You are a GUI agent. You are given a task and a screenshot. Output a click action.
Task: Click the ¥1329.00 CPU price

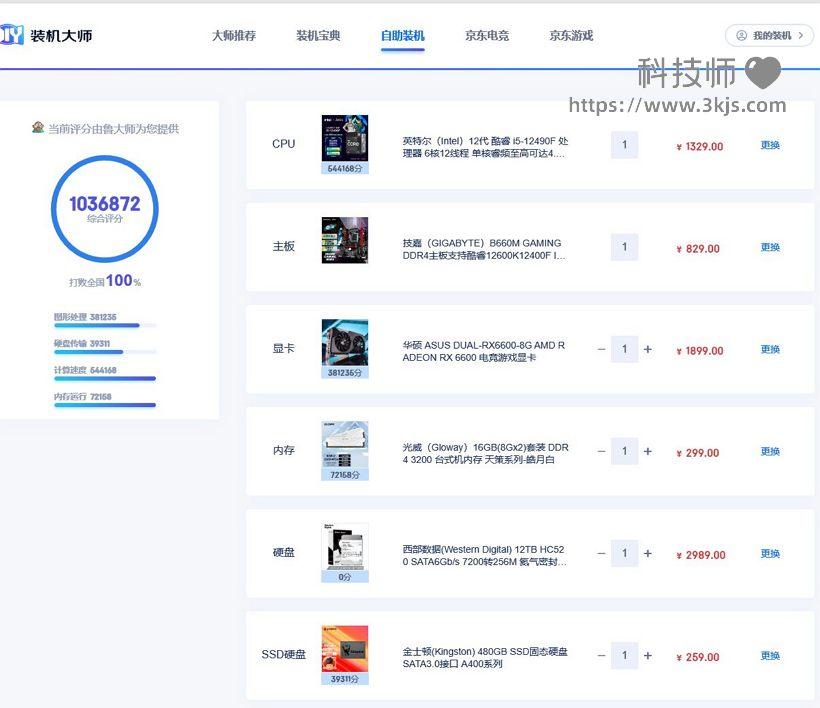point(700,146)
